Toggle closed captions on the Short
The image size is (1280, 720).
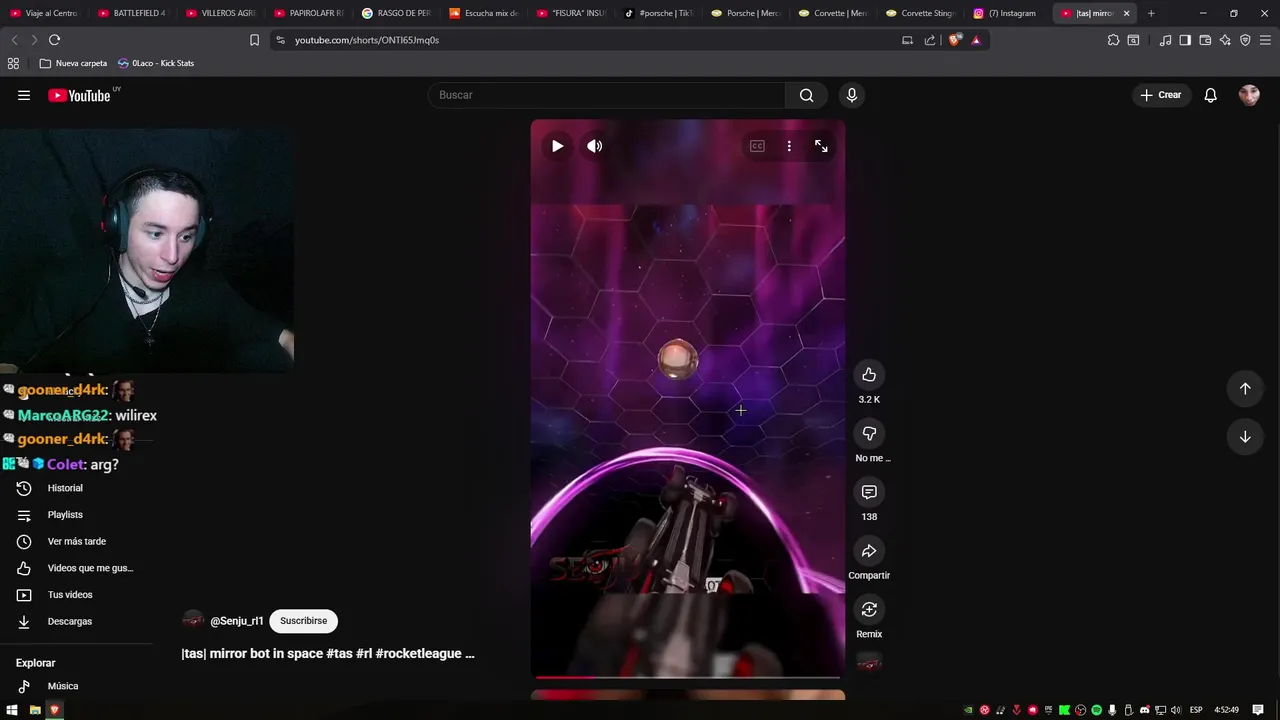coord(757,146)
